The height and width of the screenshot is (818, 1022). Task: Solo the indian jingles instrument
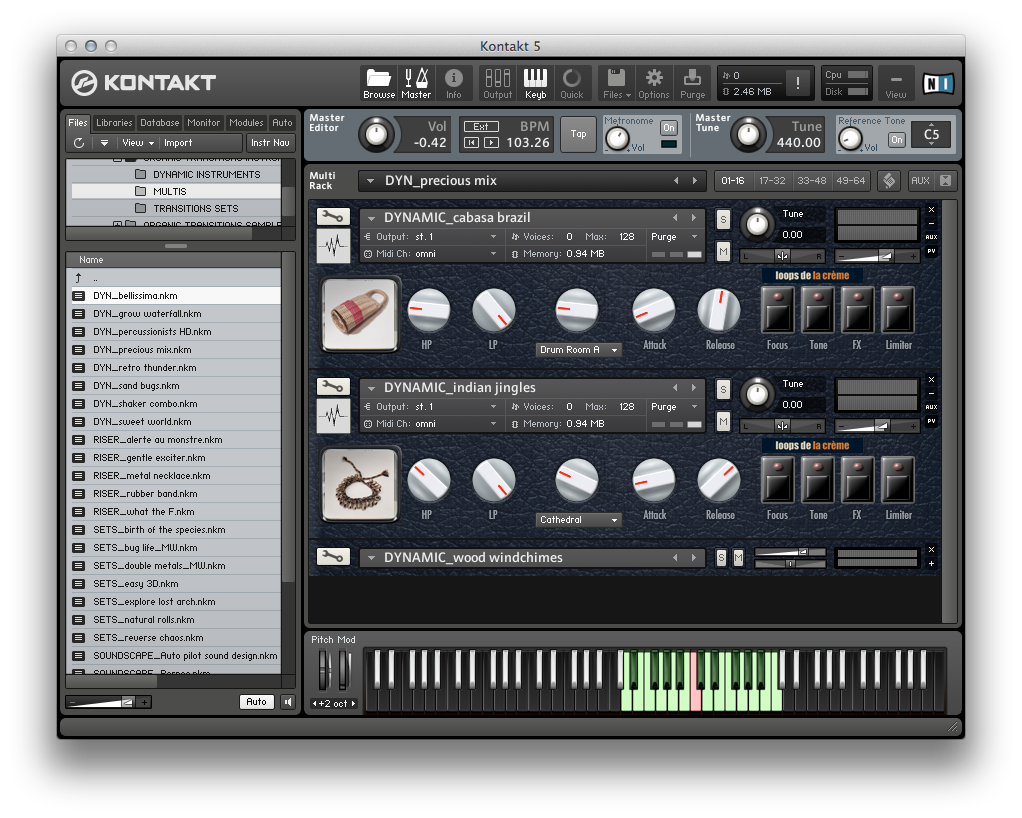coord(723,390)
